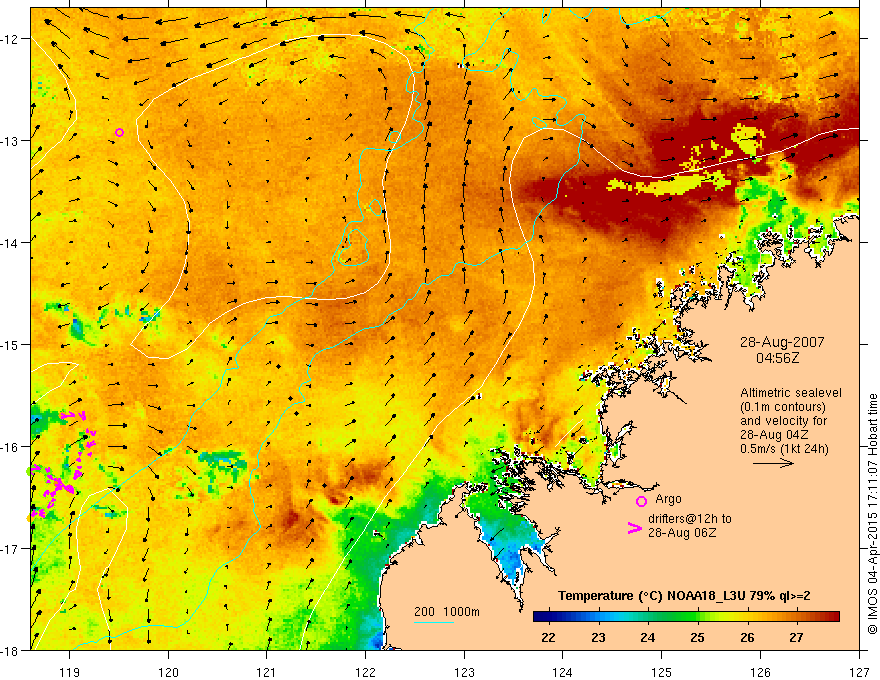880x680 pixels.
Task: Click the '28-Aug 04Z' velocity time text
Action: pyautogui.click(x=774, y=435)
